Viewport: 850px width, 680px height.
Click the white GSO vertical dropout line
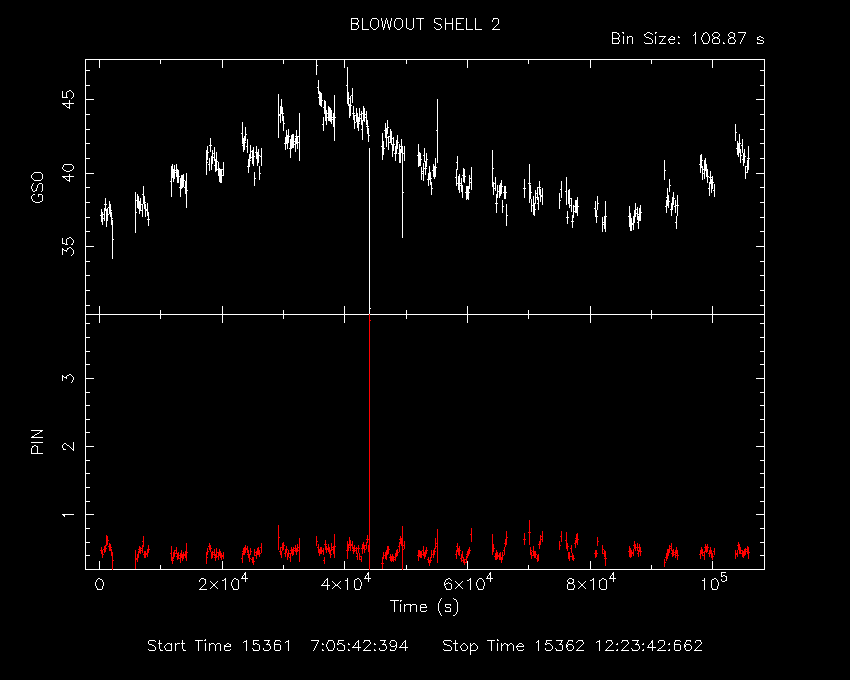(369, 230)
